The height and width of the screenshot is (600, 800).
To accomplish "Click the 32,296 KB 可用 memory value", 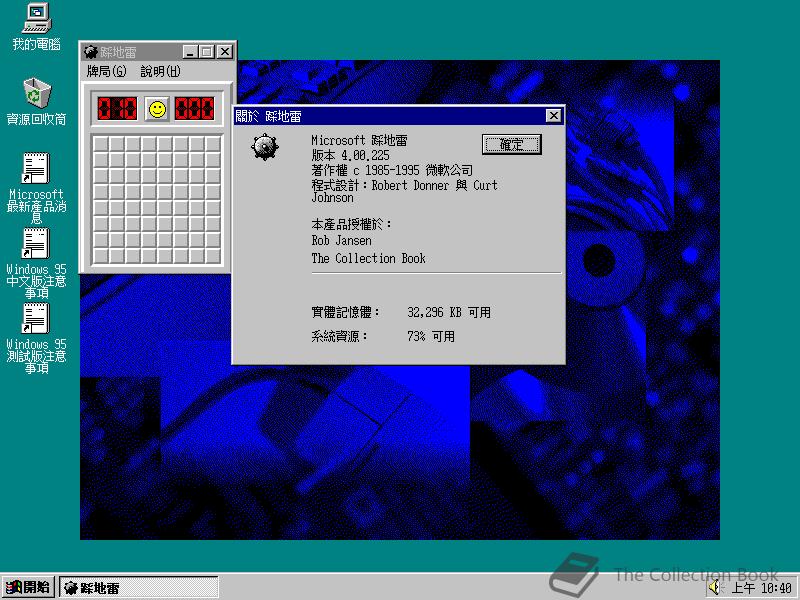I will 449,312.
